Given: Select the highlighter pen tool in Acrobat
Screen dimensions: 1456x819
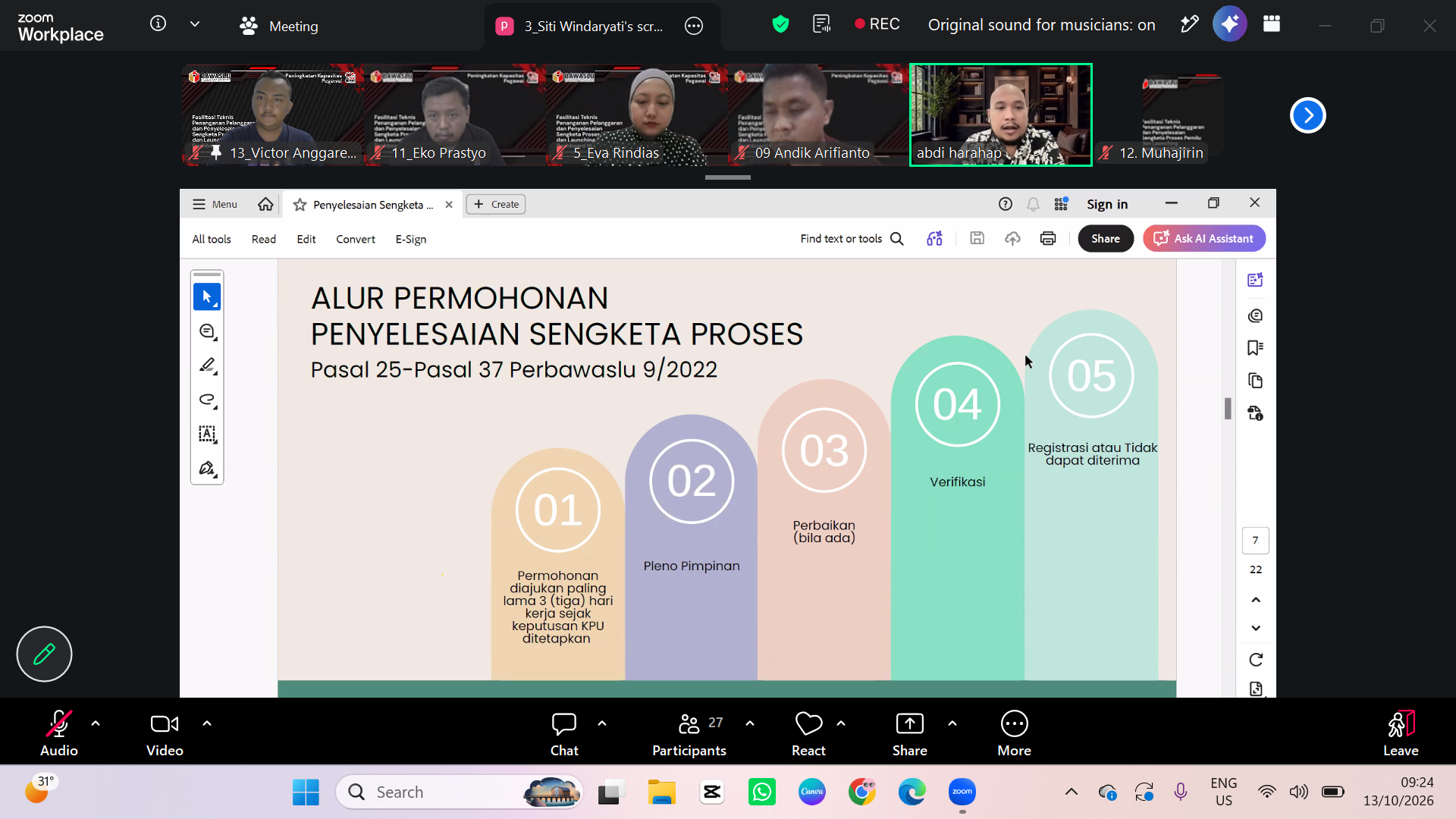Looking at the screenshot, I should (207, 366).
